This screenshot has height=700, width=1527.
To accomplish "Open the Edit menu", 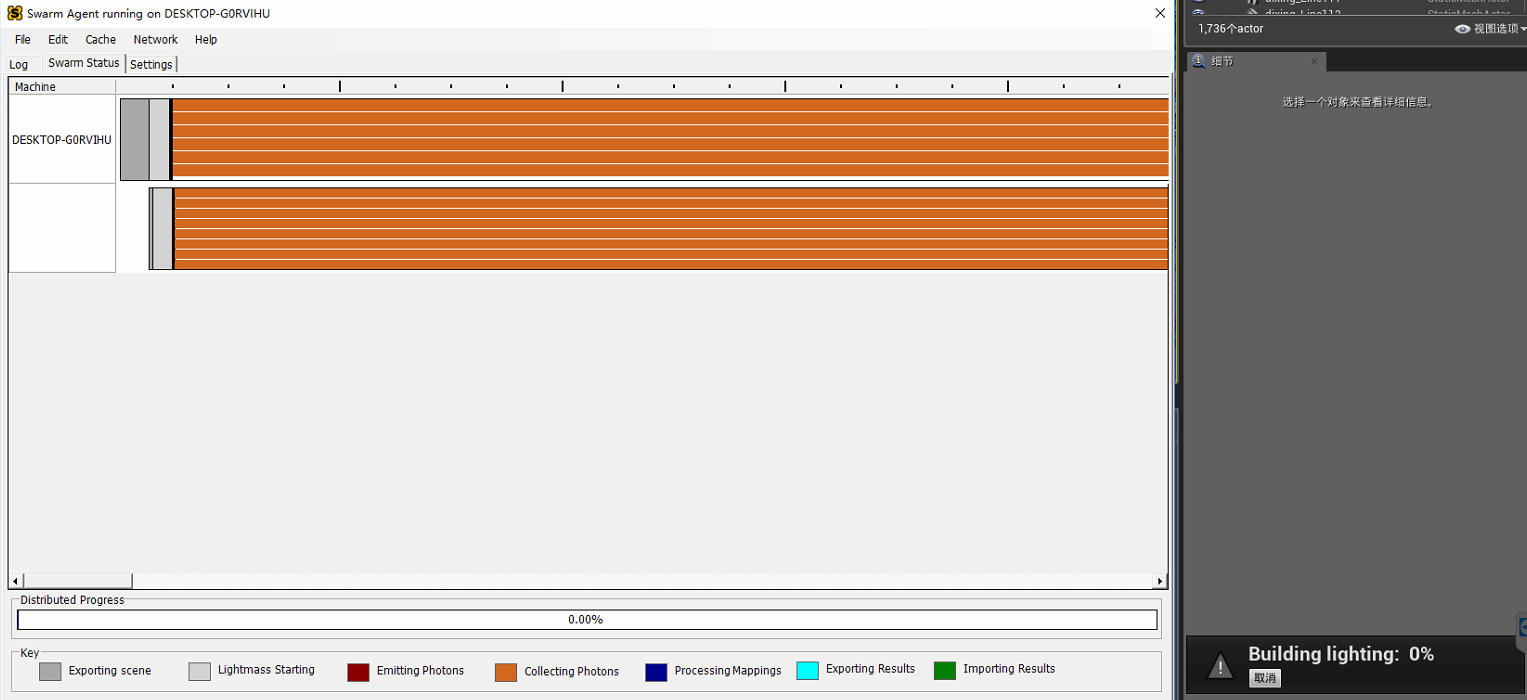I will coord(58,40).
